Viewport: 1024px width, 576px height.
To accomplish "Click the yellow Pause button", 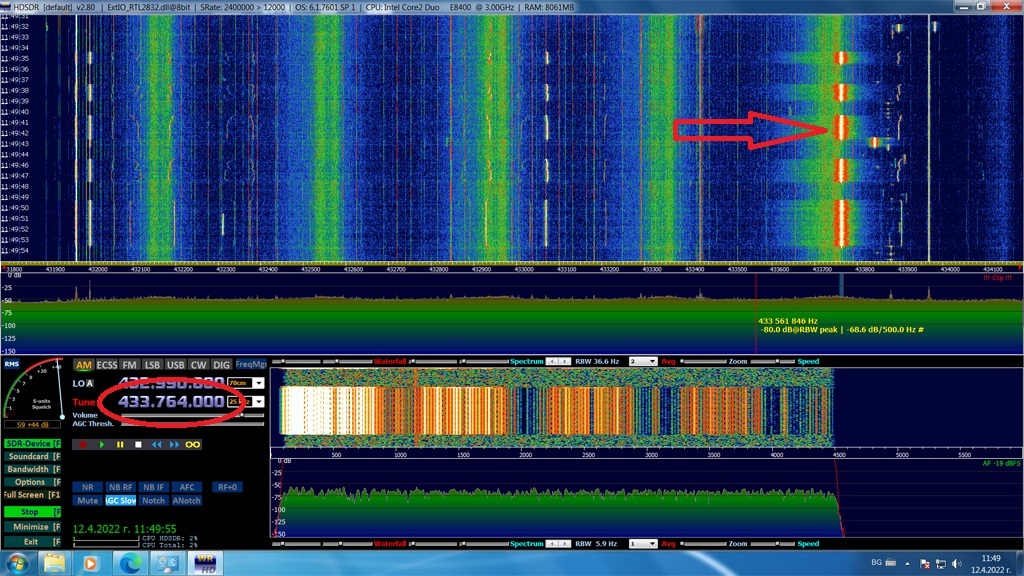I will point(119,444).
